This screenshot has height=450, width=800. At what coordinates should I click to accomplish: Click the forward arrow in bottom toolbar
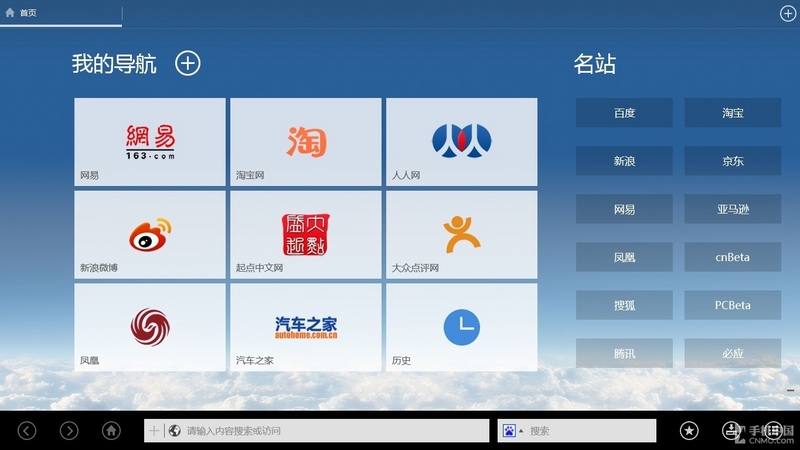pos(69,431)
